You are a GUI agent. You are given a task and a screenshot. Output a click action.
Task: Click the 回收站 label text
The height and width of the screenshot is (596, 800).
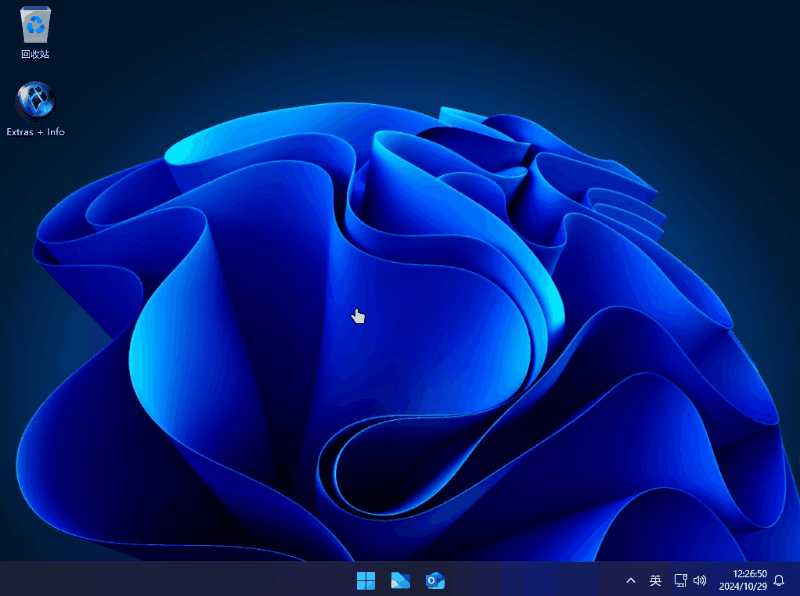(35, 54)
